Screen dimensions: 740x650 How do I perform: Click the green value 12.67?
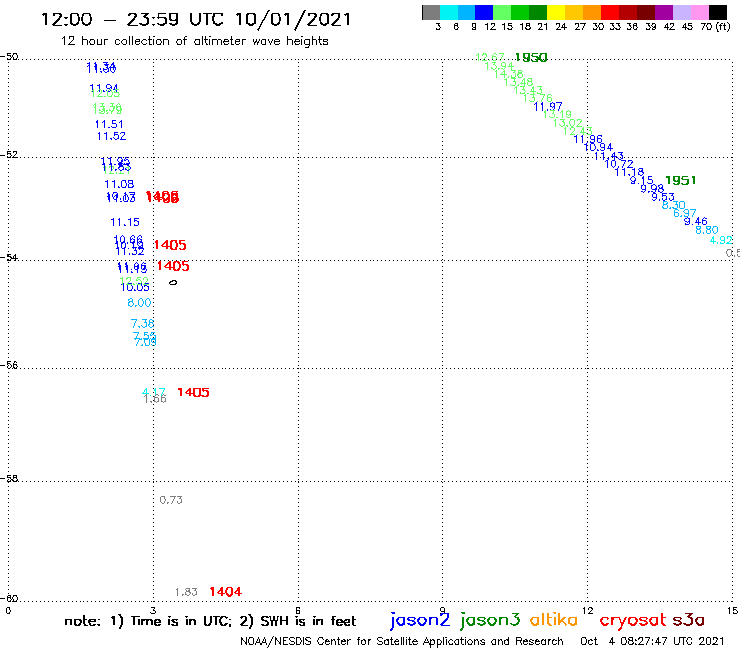(x=490, y=58)
